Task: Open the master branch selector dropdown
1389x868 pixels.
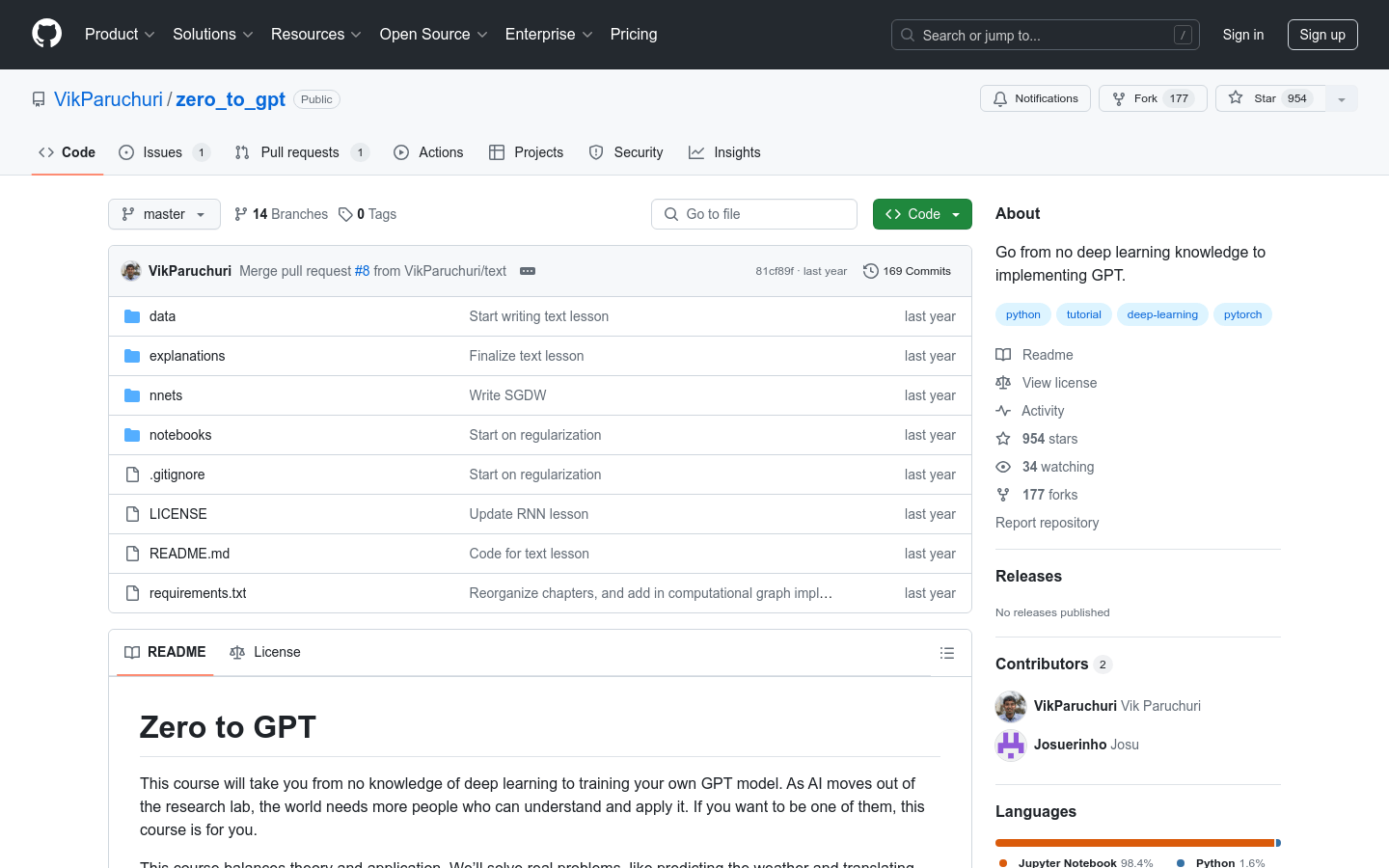Action: tap(164, 214)
